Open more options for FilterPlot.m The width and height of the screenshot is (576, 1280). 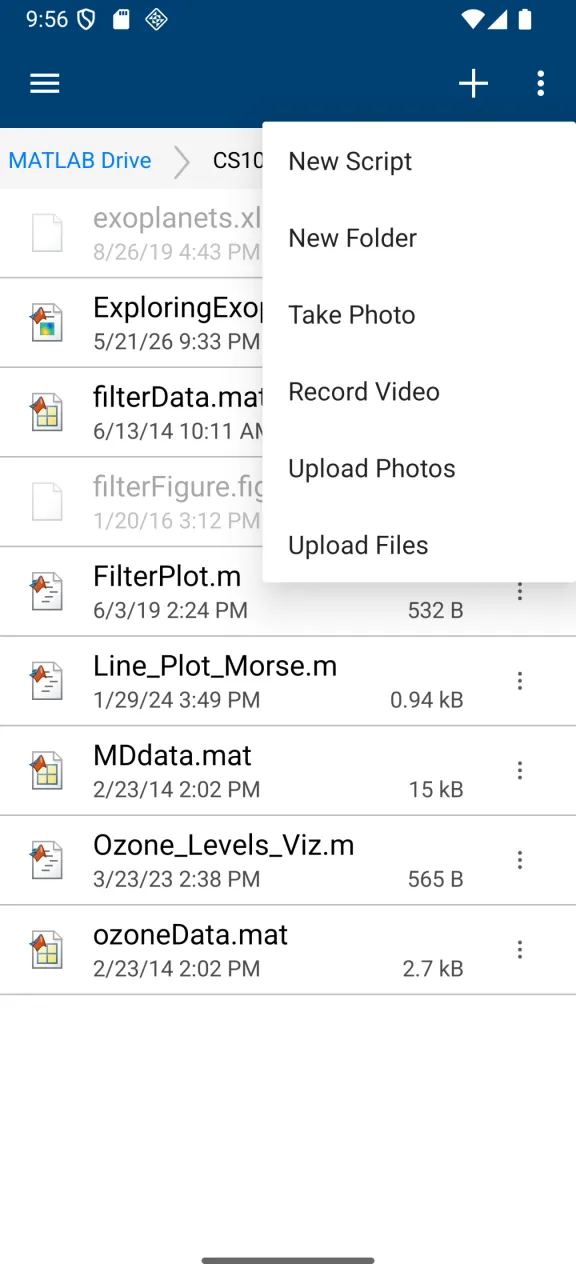520,592
